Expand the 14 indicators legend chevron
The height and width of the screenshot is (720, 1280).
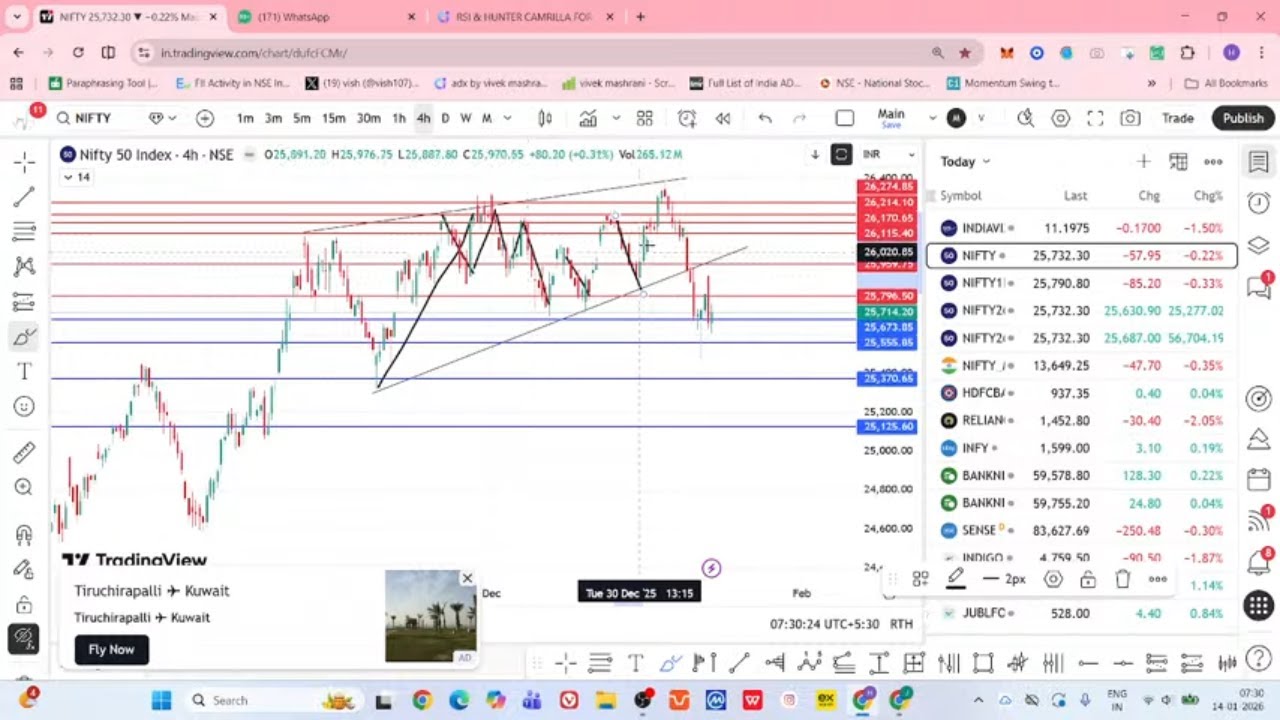coord(76,177)
